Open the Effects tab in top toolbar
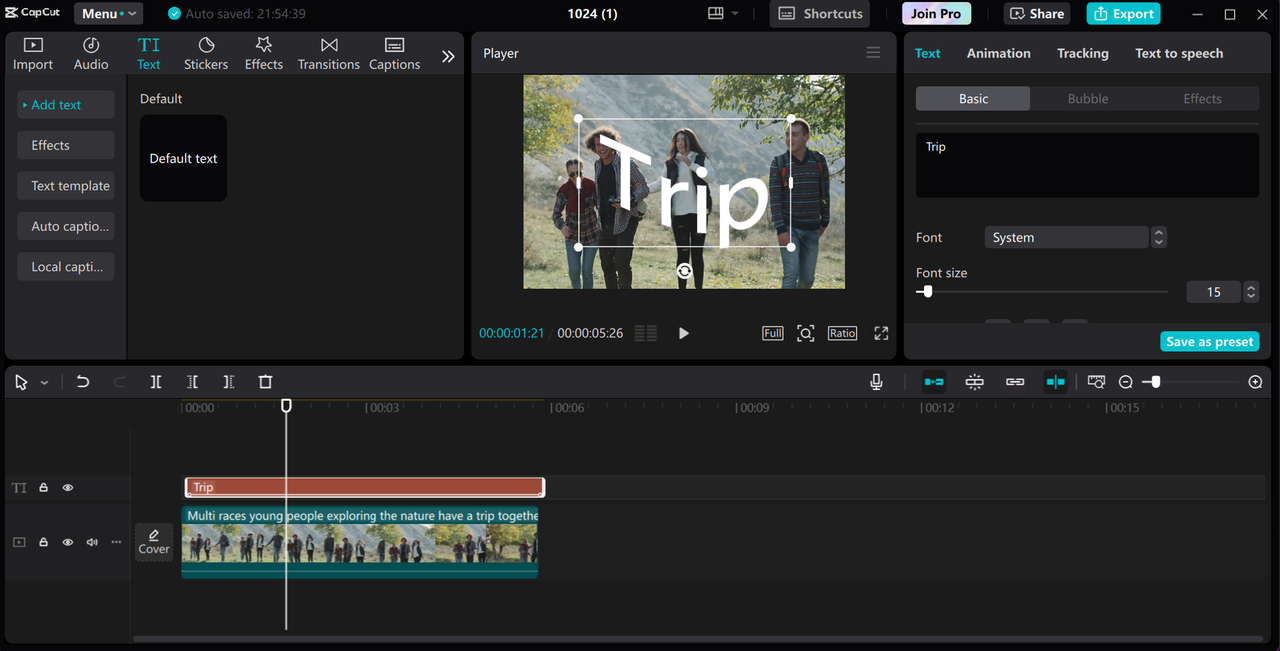Screen dimensions: 1280x651 [264, 54]
